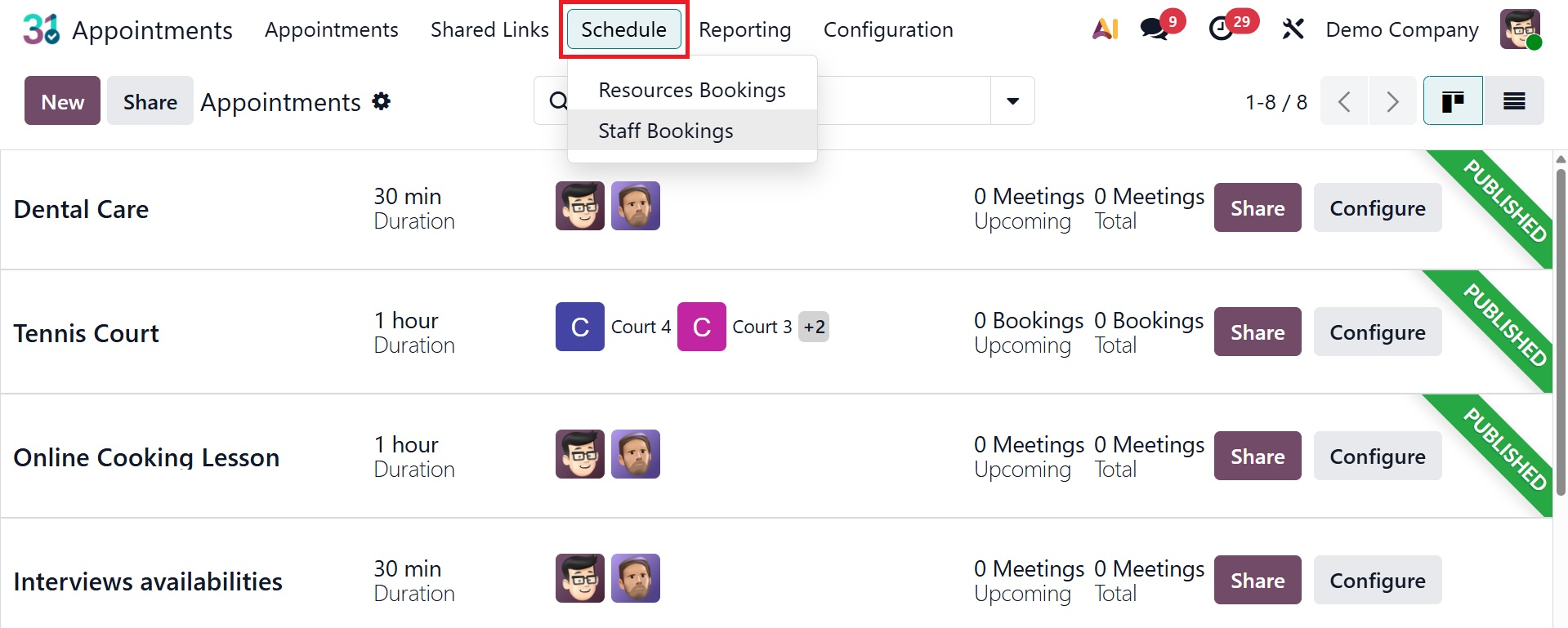Select Staff Bookings from the dropdown

666,130
